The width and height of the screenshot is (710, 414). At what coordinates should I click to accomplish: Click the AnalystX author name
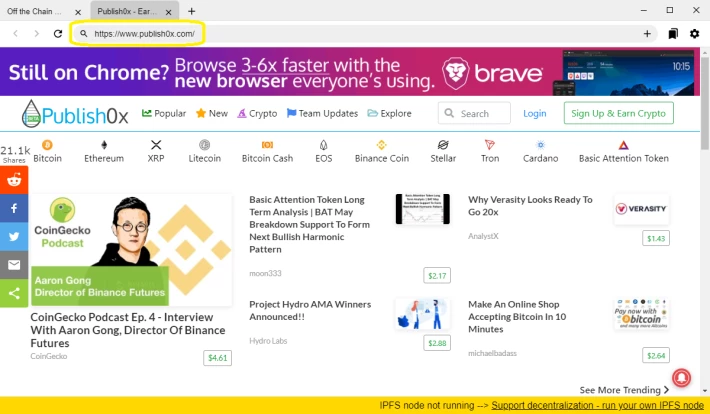point(483,236)
